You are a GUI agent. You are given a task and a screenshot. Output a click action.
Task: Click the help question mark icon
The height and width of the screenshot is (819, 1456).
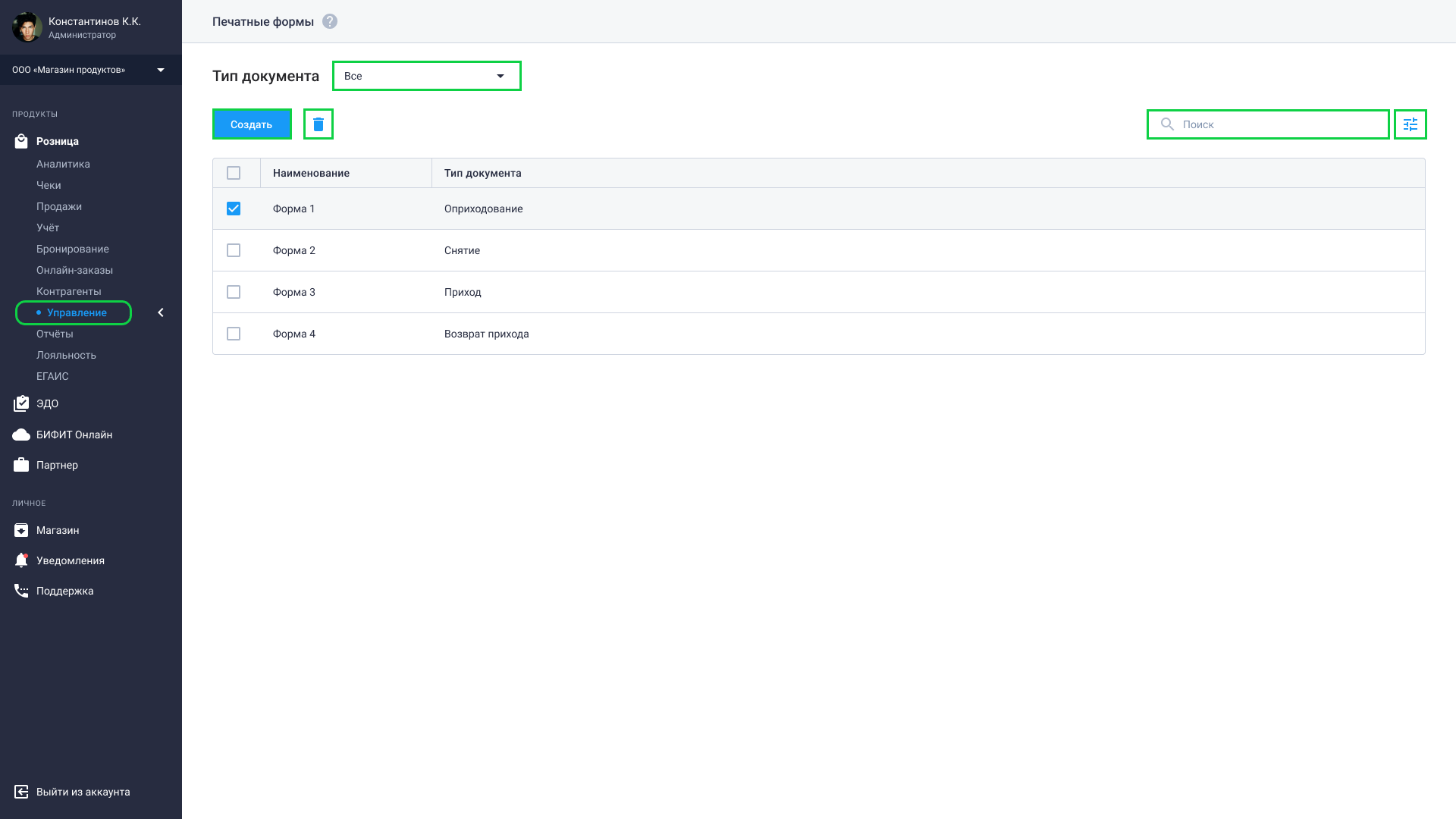tap(330, 21)
